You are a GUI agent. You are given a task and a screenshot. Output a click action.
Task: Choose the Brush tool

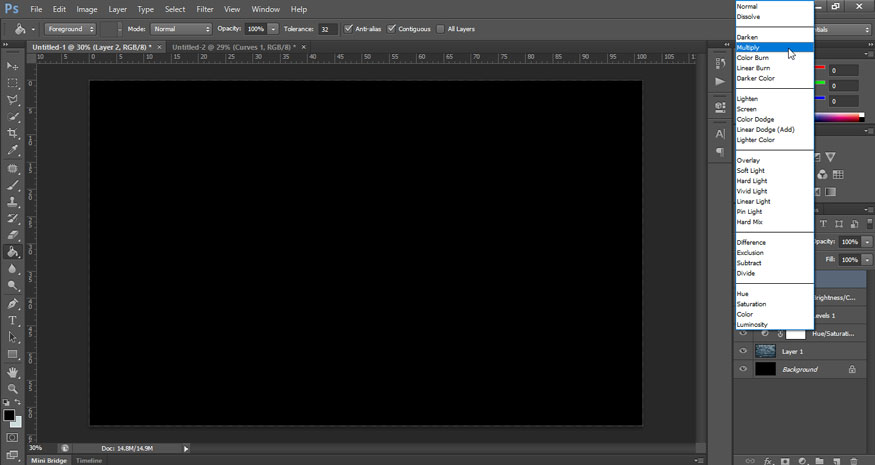(x=13, y=185)
